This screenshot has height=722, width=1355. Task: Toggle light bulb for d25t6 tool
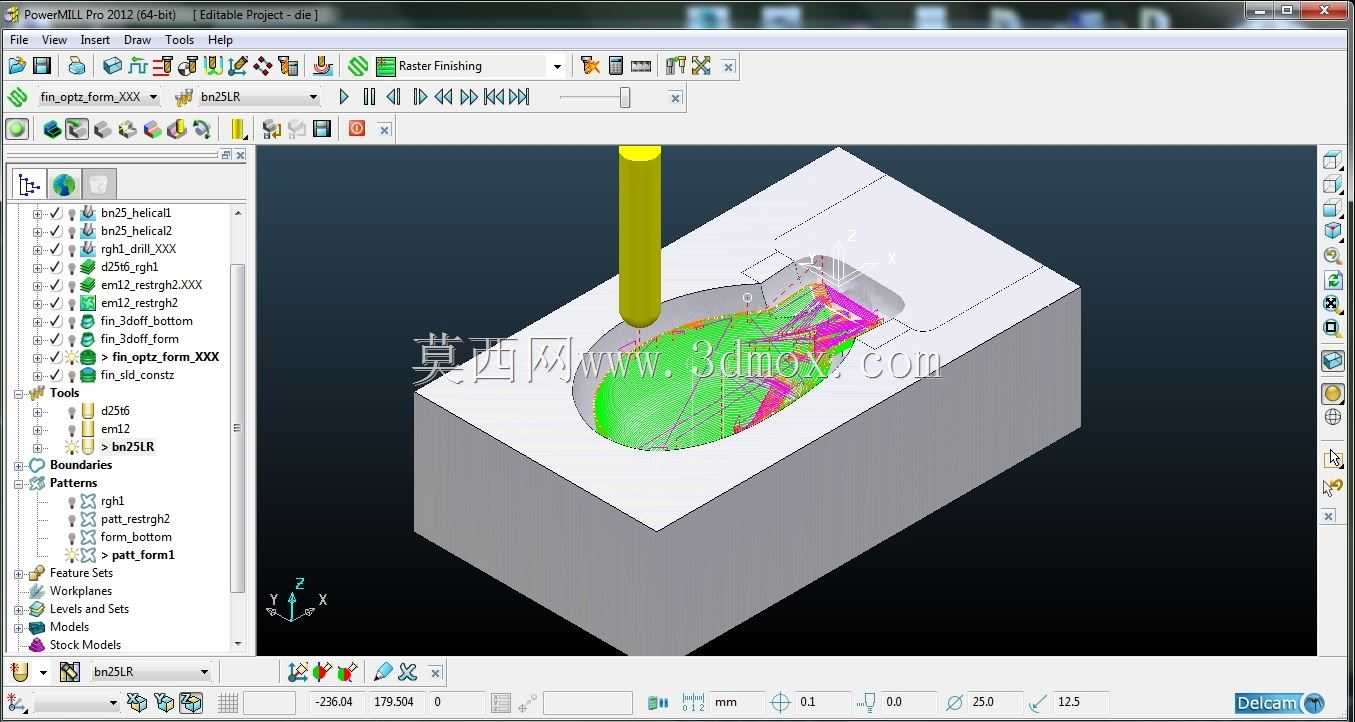coord(72,411)
